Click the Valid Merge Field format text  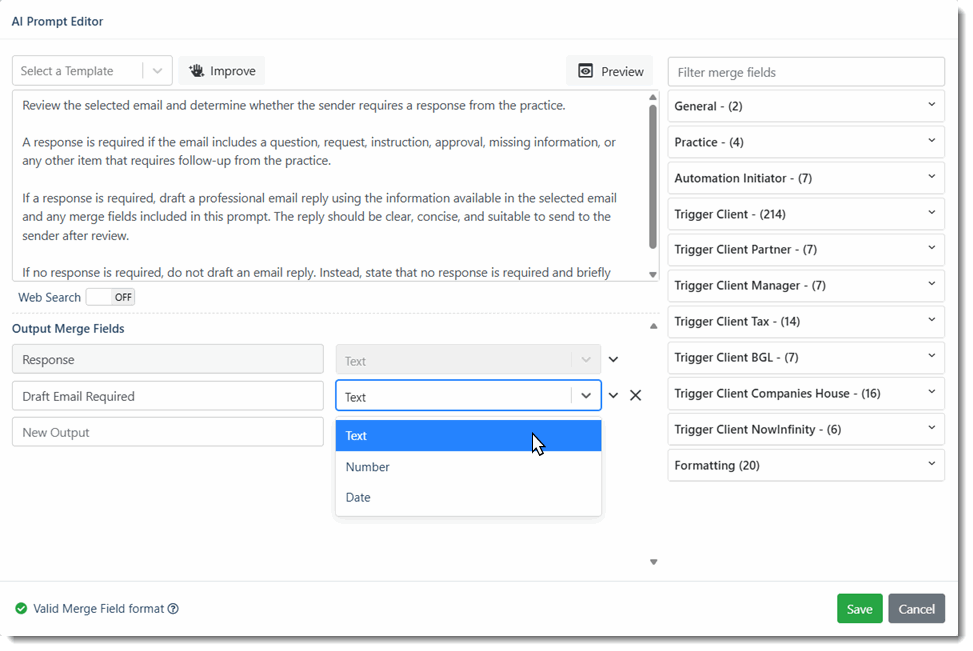pos(99,609)
